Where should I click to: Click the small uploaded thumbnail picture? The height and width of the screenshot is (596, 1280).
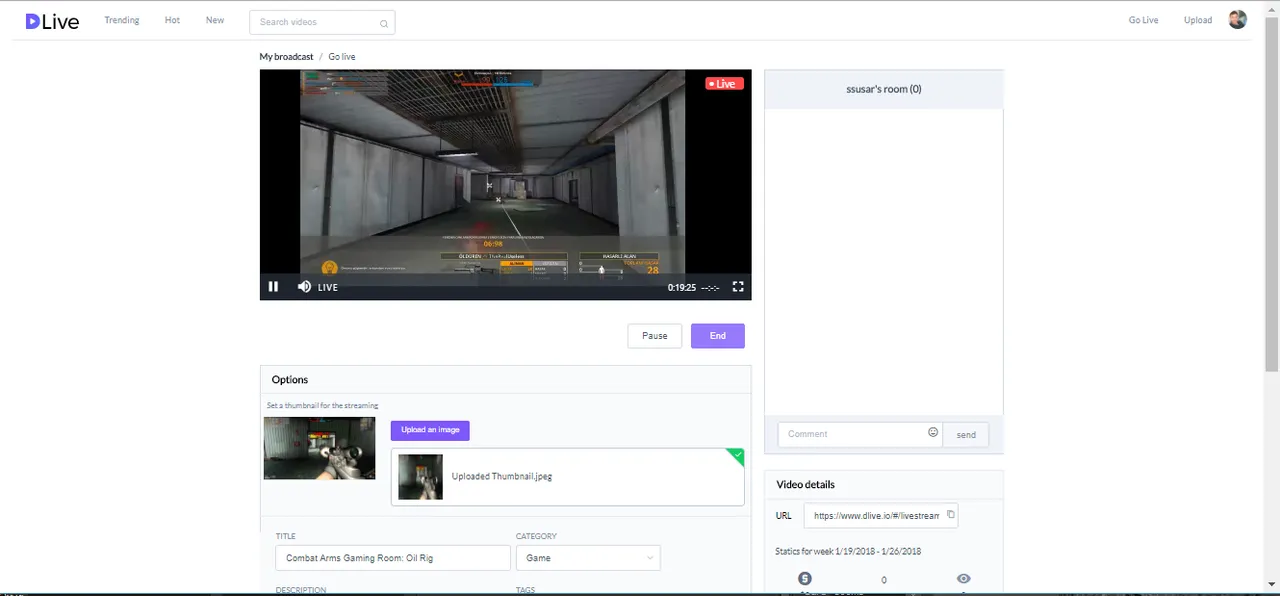[x=420, y=477]
